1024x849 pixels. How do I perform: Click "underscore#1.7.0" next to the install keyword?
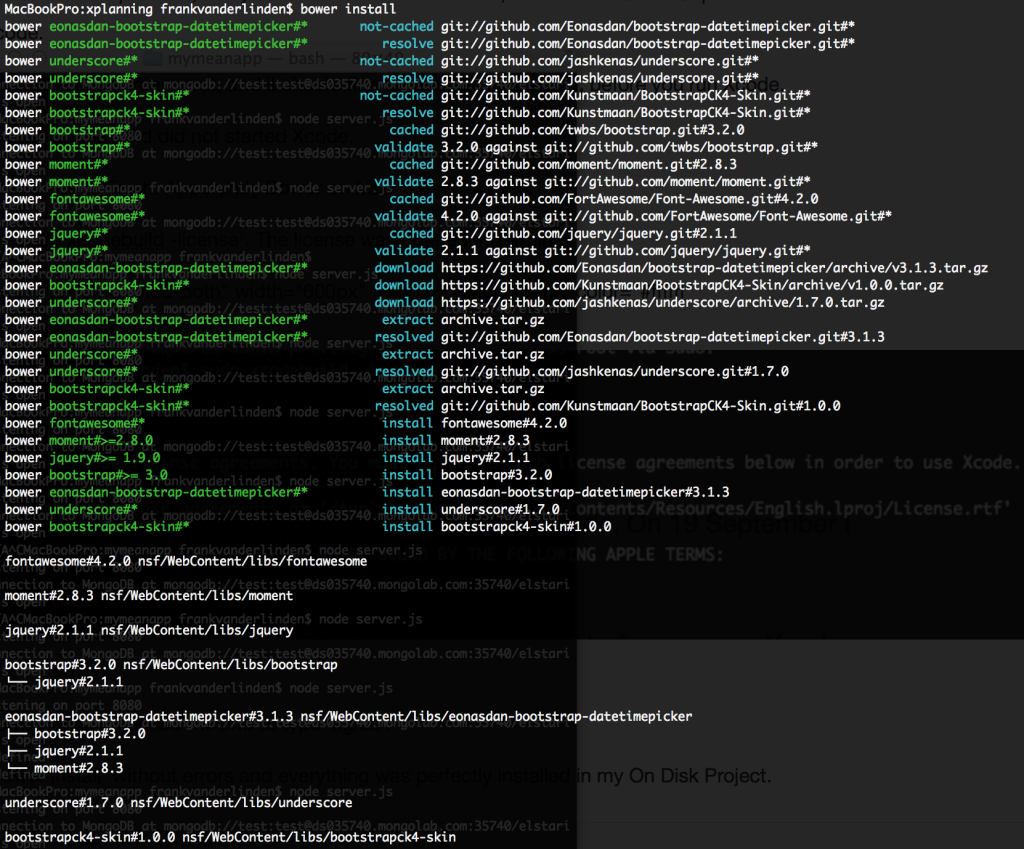(x=500, y=509)
